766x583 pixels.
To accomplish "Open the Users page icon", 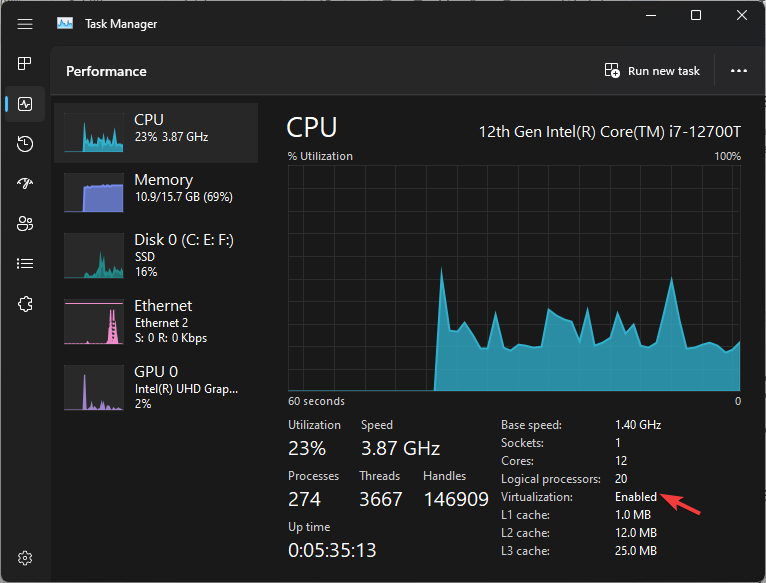I will coord(25,224).
